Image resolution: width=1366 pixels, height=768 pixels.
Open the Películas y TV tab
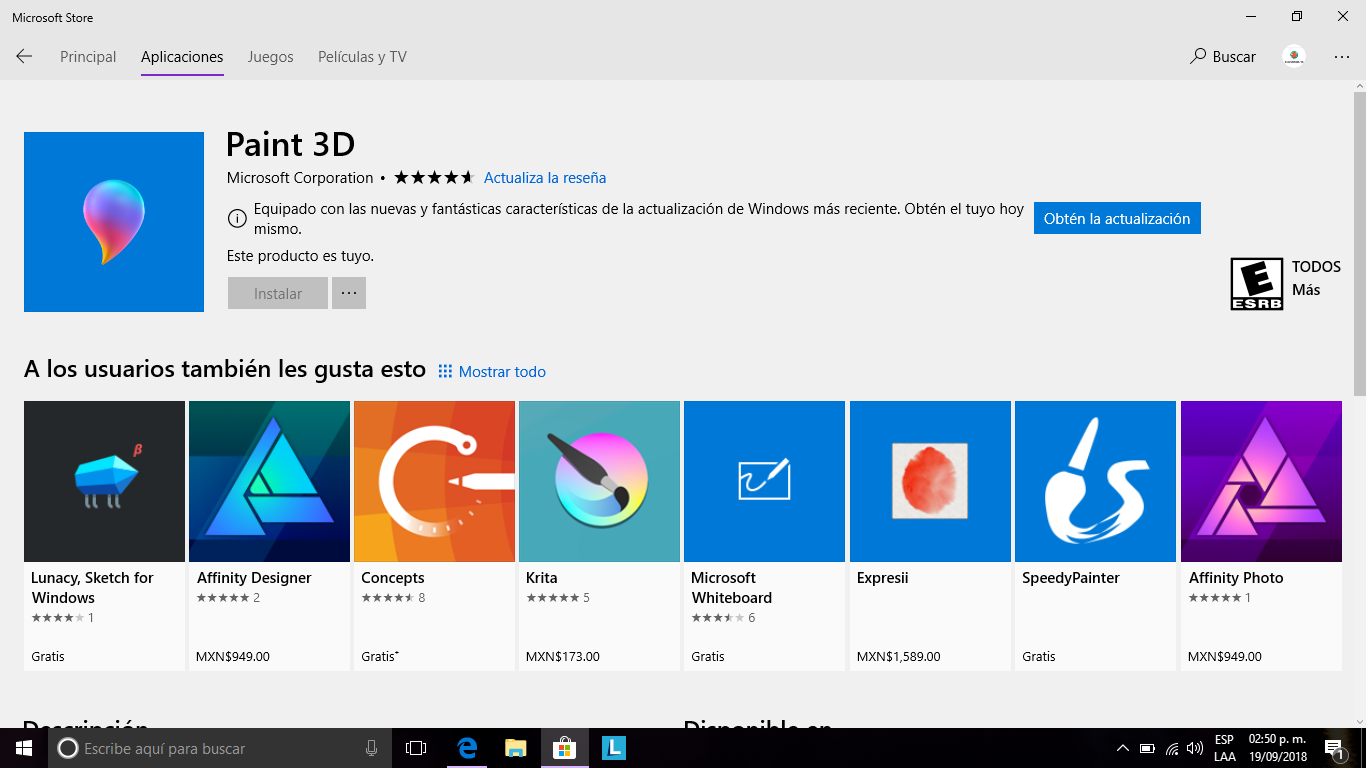[362, 57]
